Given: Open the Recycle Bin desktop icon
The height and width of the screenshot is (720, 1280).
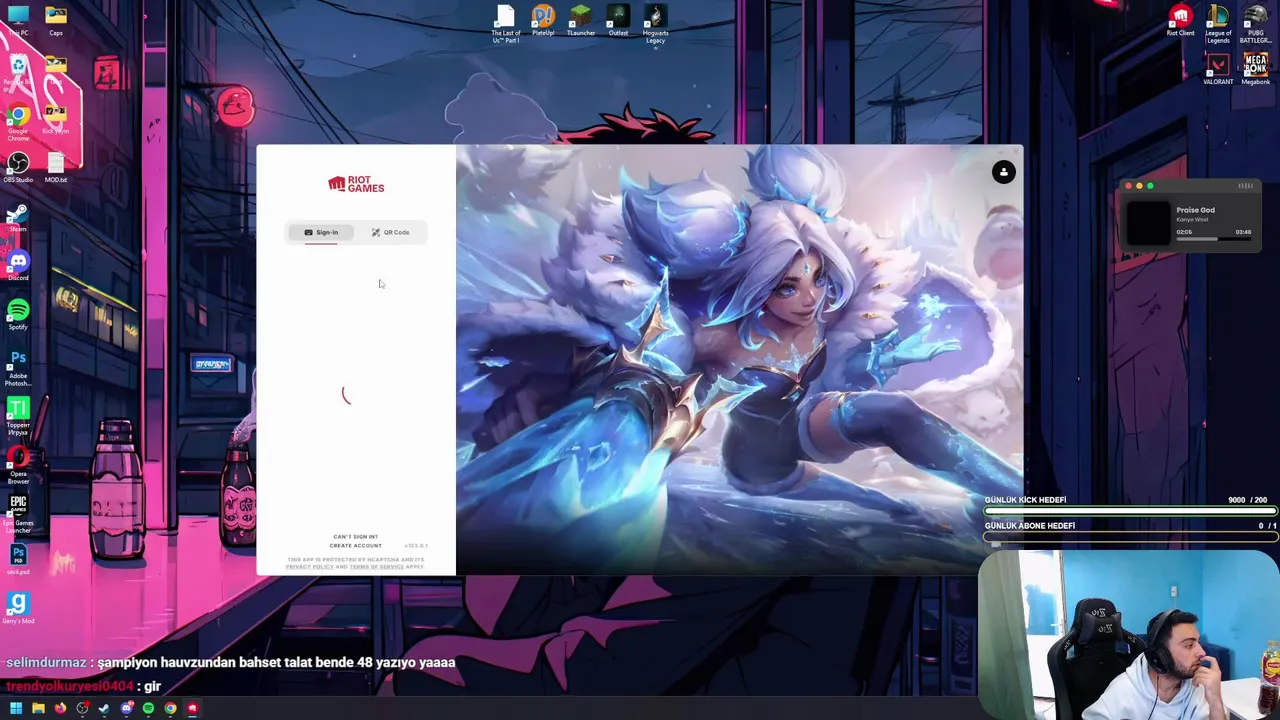Looking at the screenshot, I should coord(18,70).
